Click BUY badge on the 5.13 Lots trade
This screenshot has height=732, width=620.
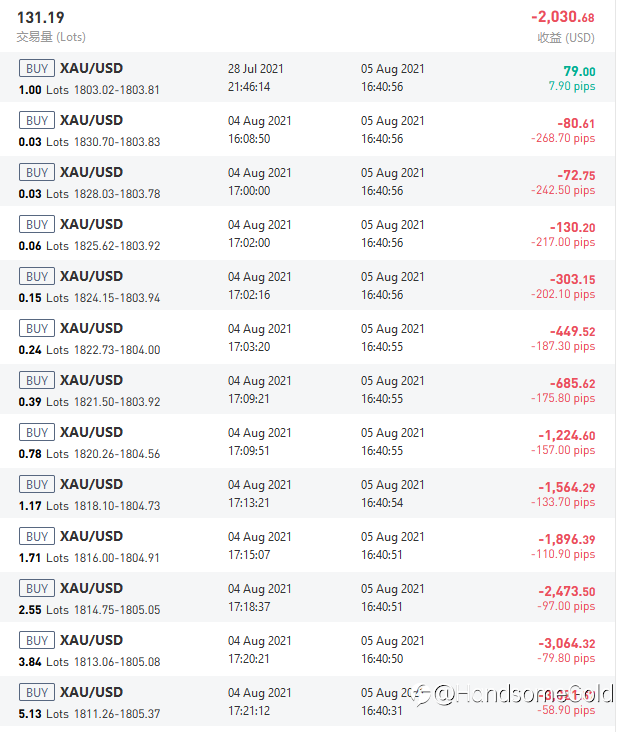(x=37, y=692)
